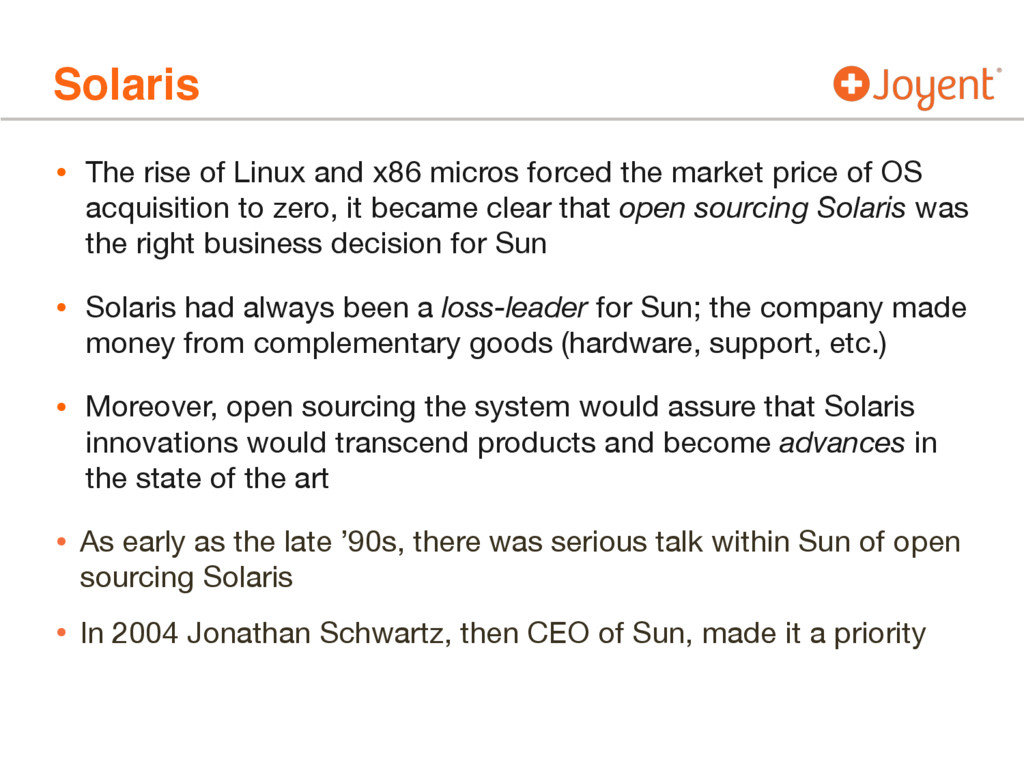Click the bullet before 'Solaris had always'
Screen dimensions: 1024x768
(x=61, y=308)
